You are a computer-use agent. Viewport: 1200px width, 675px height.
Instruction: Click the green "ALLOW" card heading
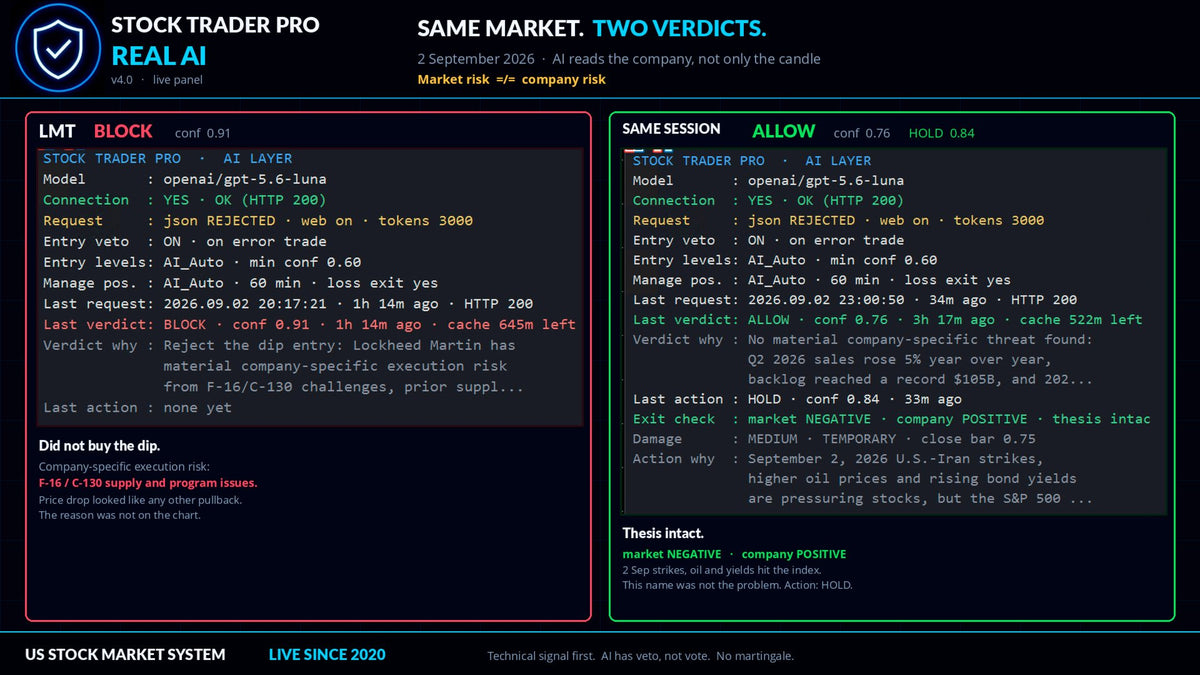click(783, 131)
